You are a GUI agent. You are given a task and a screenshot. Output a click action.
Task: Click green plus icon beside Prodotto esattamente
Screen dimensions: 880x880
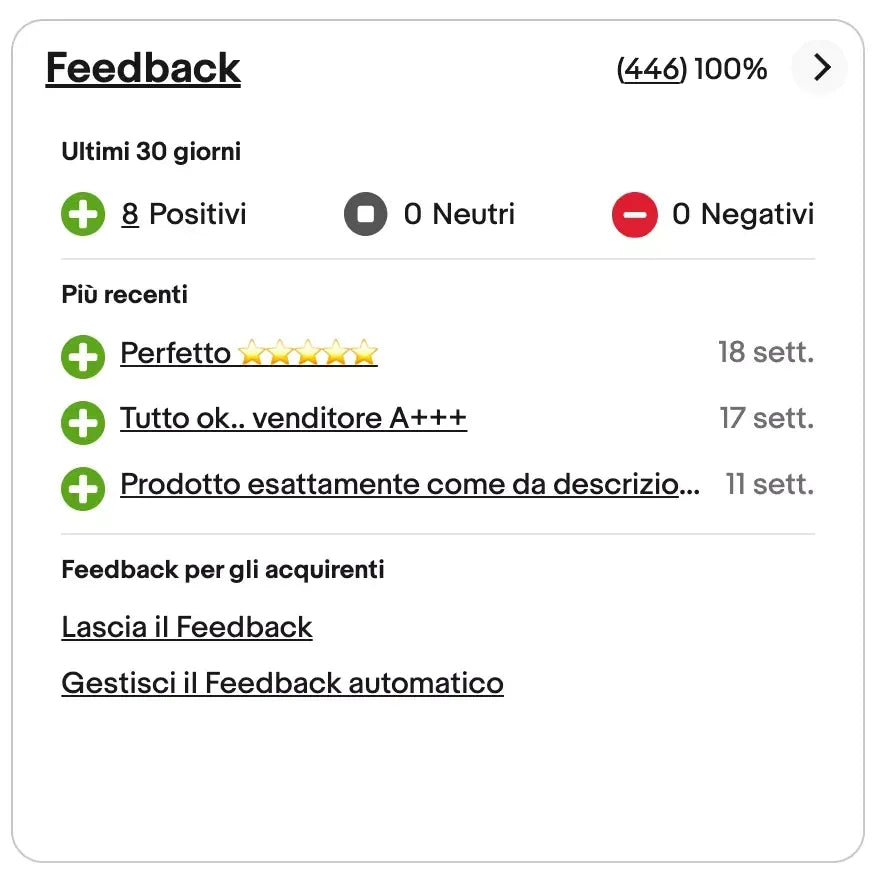pos(83,487)
